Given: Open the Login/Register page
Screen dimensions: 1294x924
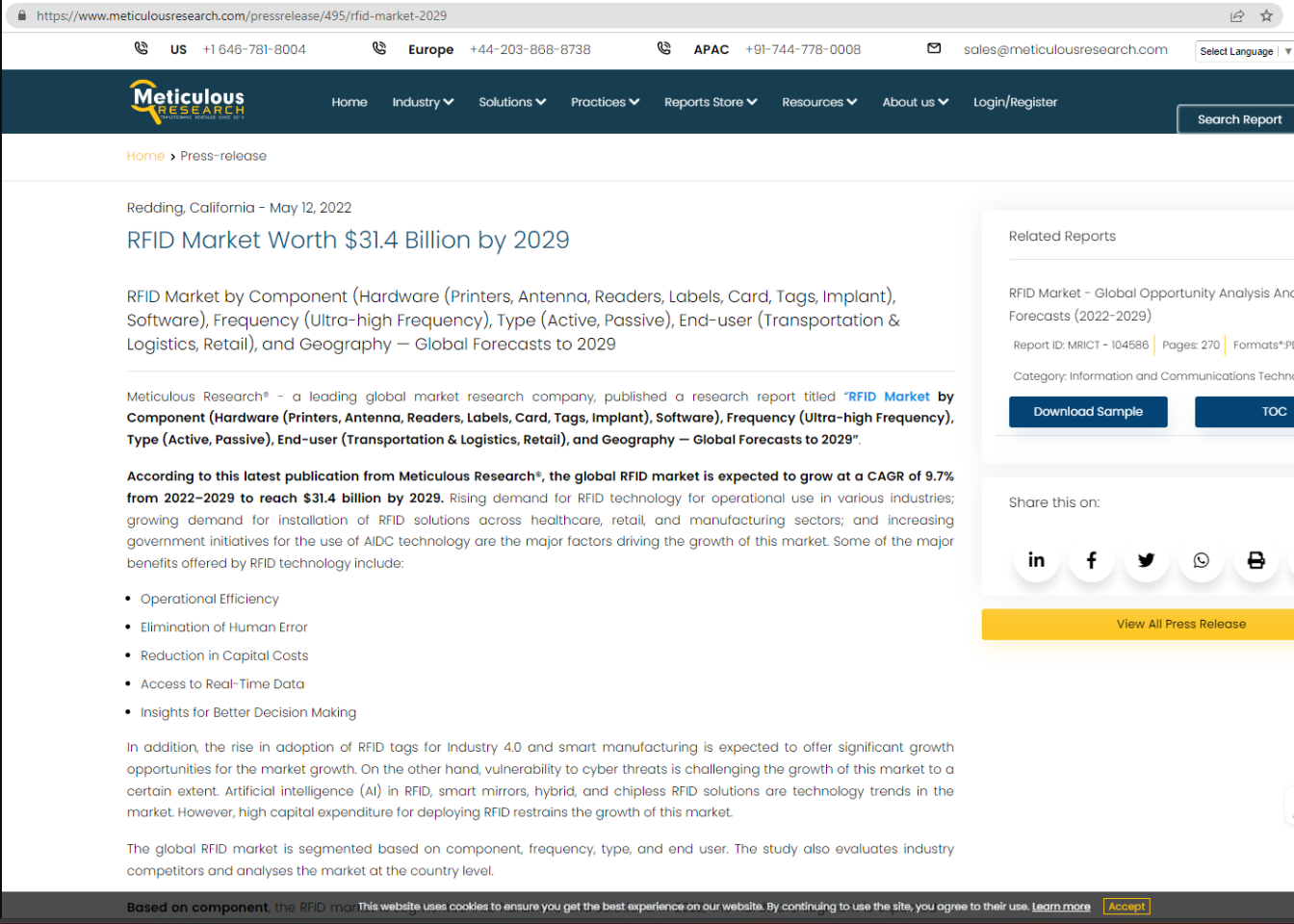Looking at the screenshot, I should (1015, 102).
